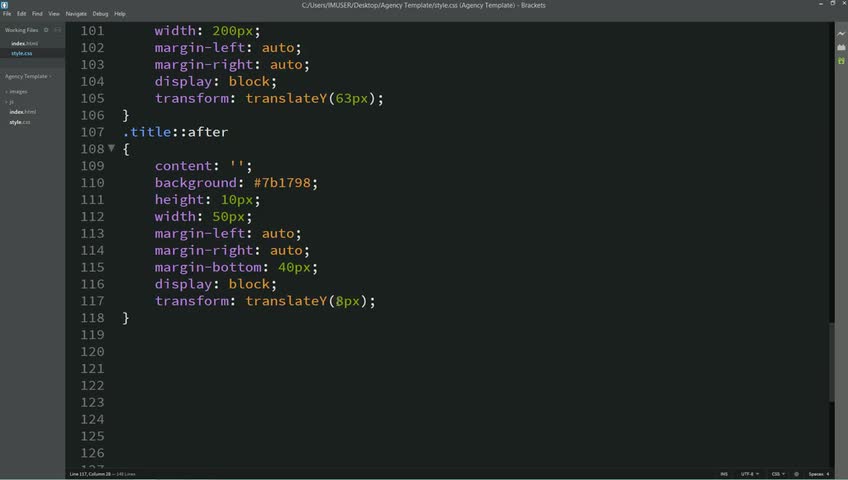Viewport: 848px width, 480px height.
Task: Open index.html in the project tree
Action: (x=23, y=112)
